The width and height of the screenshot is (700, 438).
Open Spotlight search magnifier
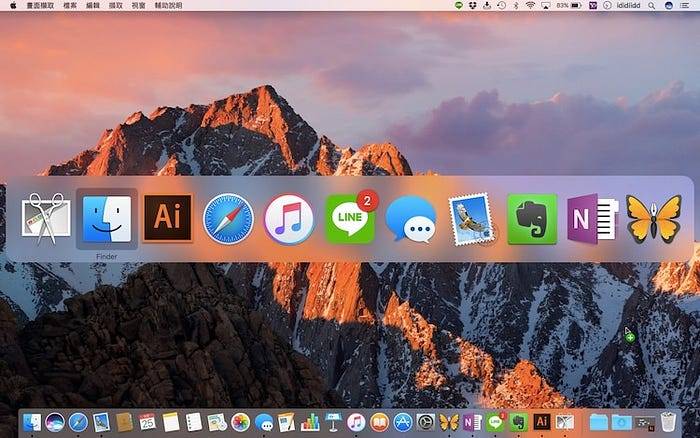[x=652, y=5]
